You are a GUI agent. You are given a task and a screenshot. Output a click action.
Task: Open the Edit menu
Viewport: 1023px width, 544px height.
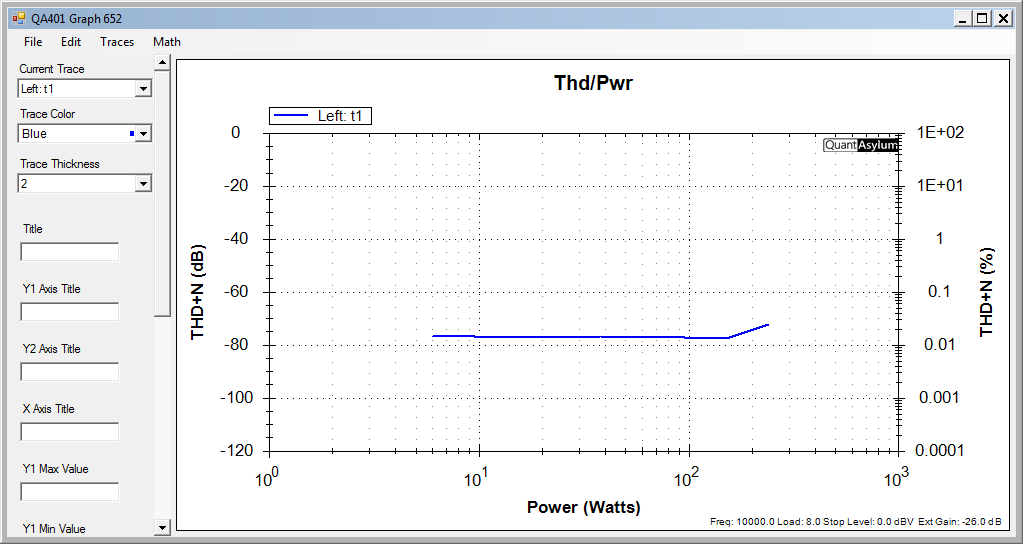pos(71,42)
